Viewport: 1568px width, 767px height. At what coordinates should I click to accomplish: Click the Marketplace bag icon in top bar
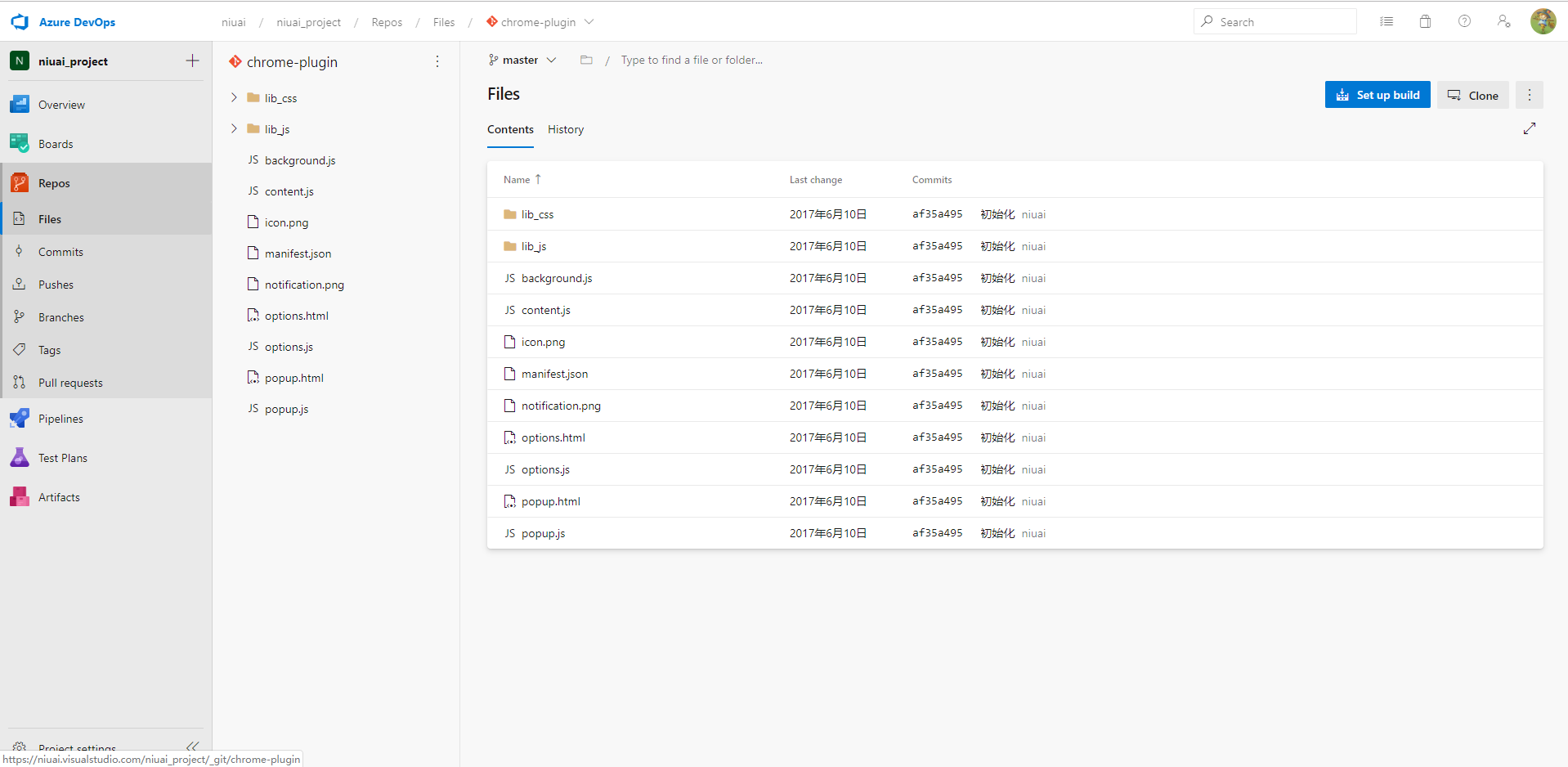[1425, 21]
